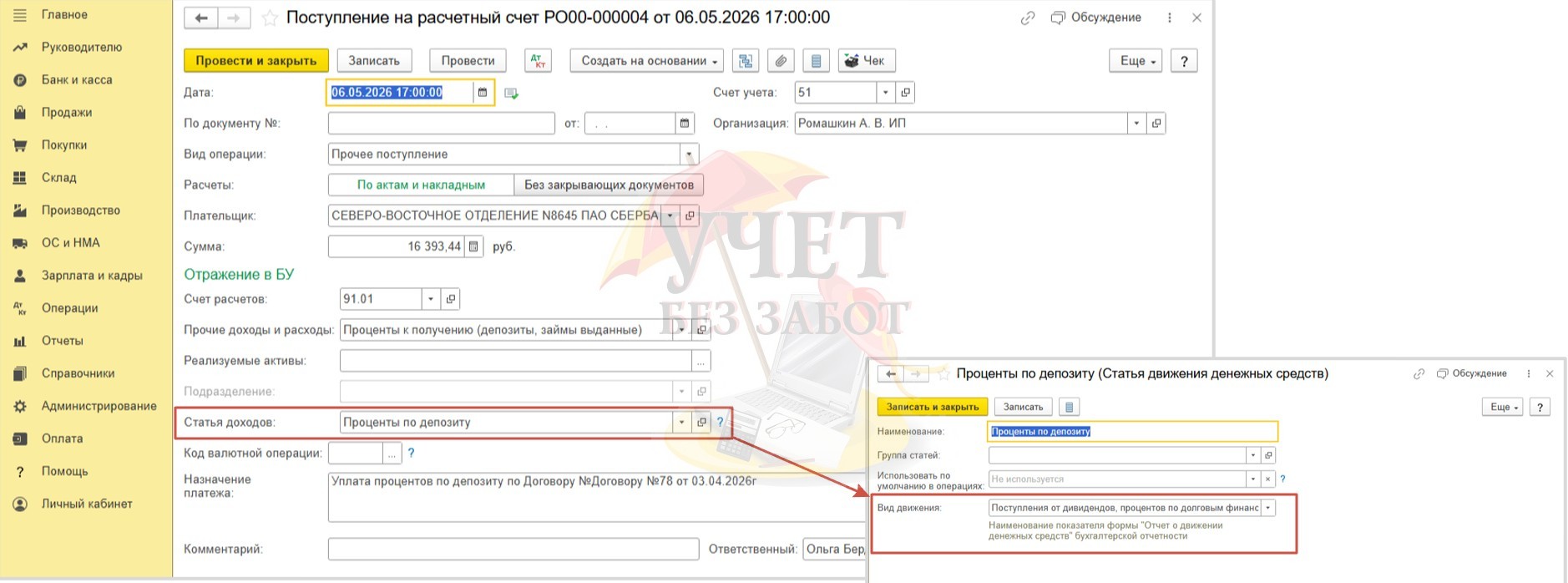Open selection button in Реализуемые активы field
Viewport: 1568px width, 583px height.
point(701,361)
